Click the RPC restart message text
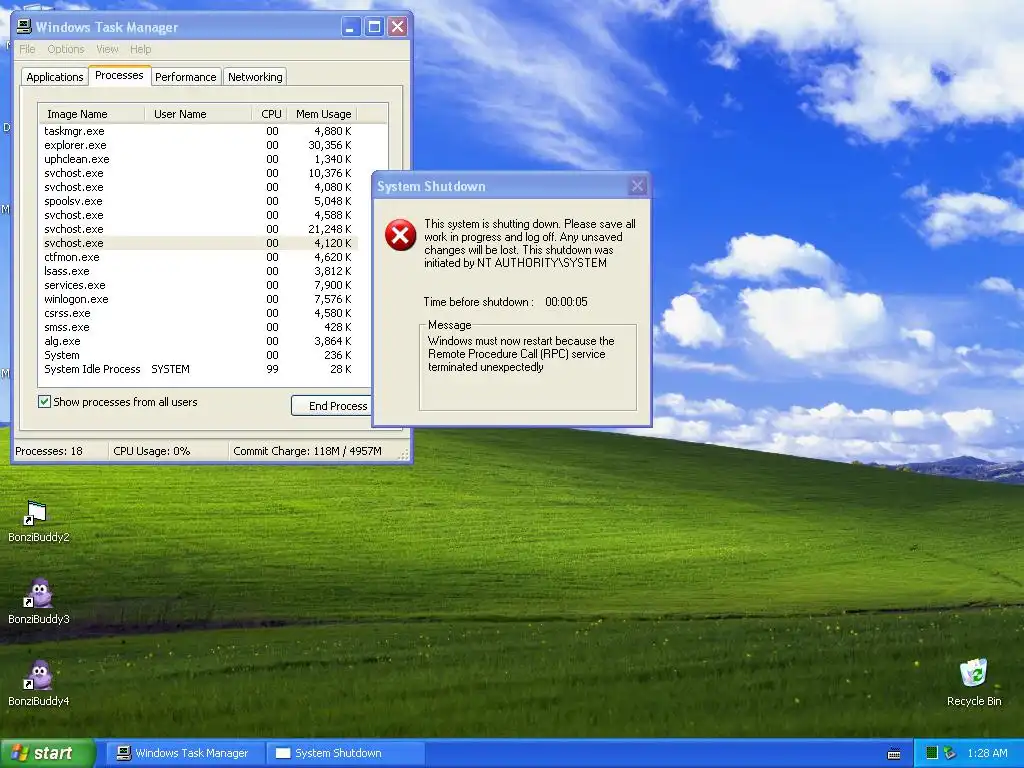1024x768 pixels. tap(521, 354)
